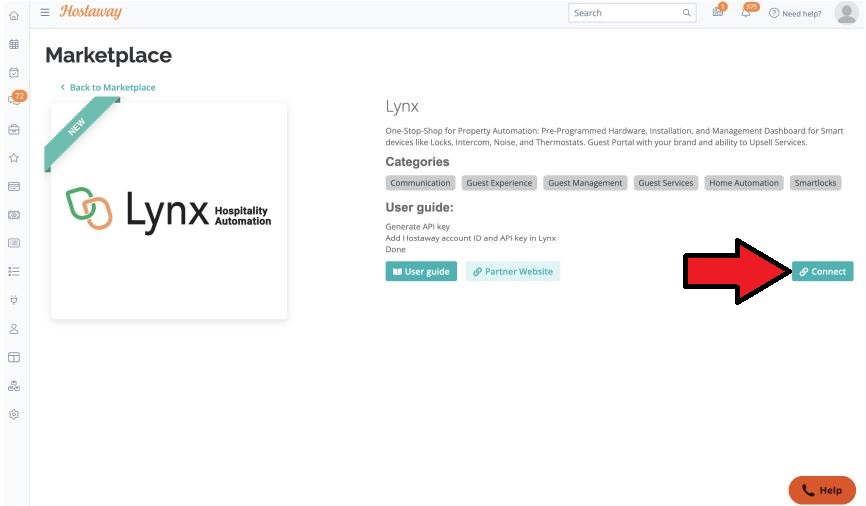Image resolution: width=866 pixels, height=506 pixels.
Task: Click the 'Done' step text
Action: [395, 249]
